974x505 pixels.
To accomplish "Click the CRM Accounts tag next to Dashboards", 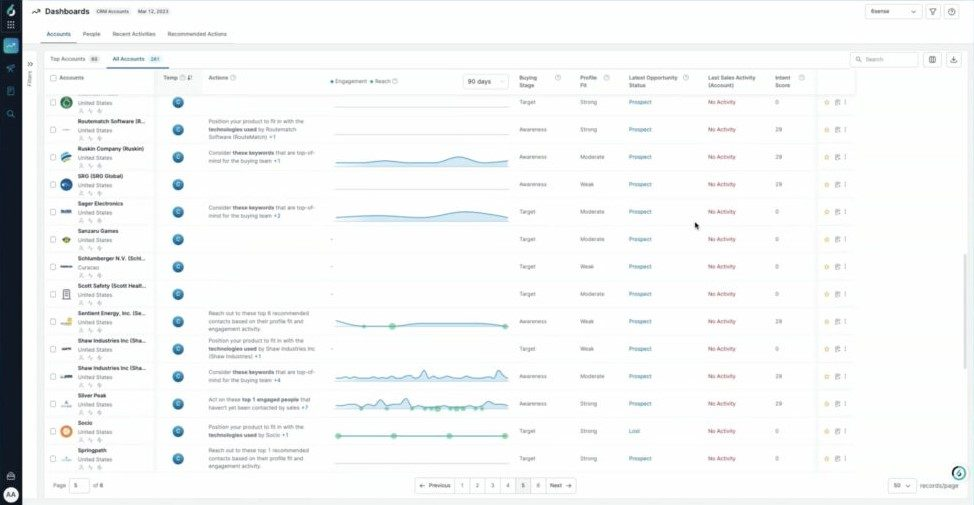I will point(113,11).
